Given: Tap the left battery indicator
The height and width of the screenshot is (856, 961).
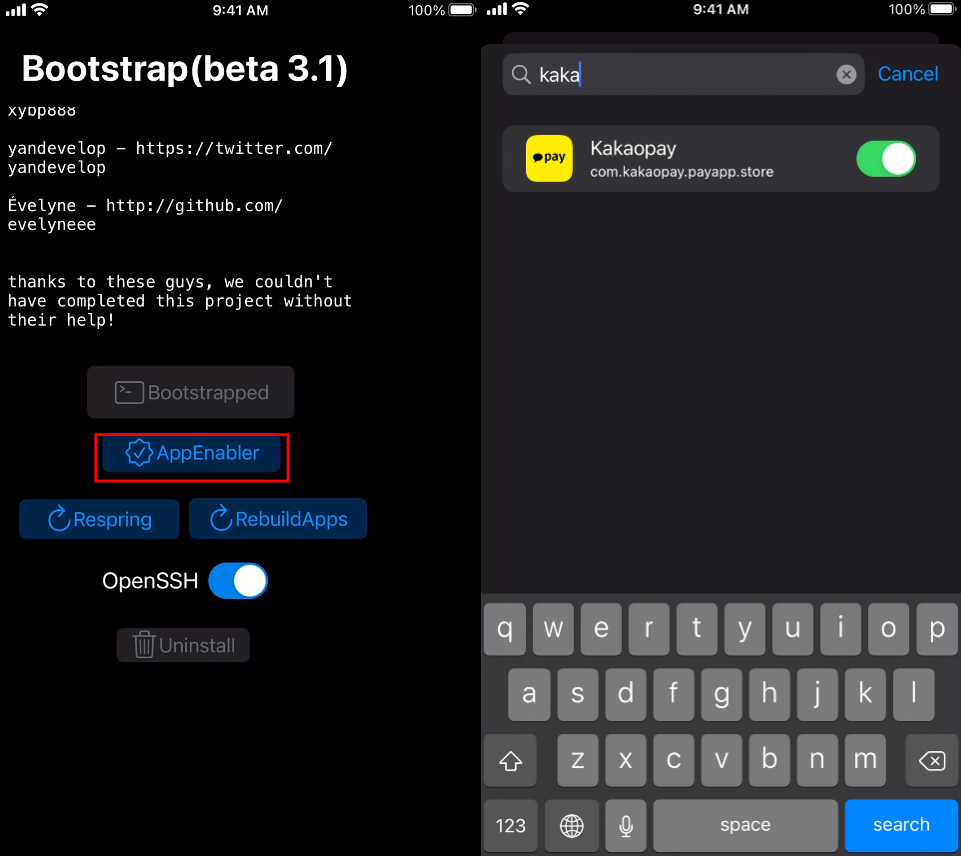Looking at the screenshot, I should click(462, 10).
